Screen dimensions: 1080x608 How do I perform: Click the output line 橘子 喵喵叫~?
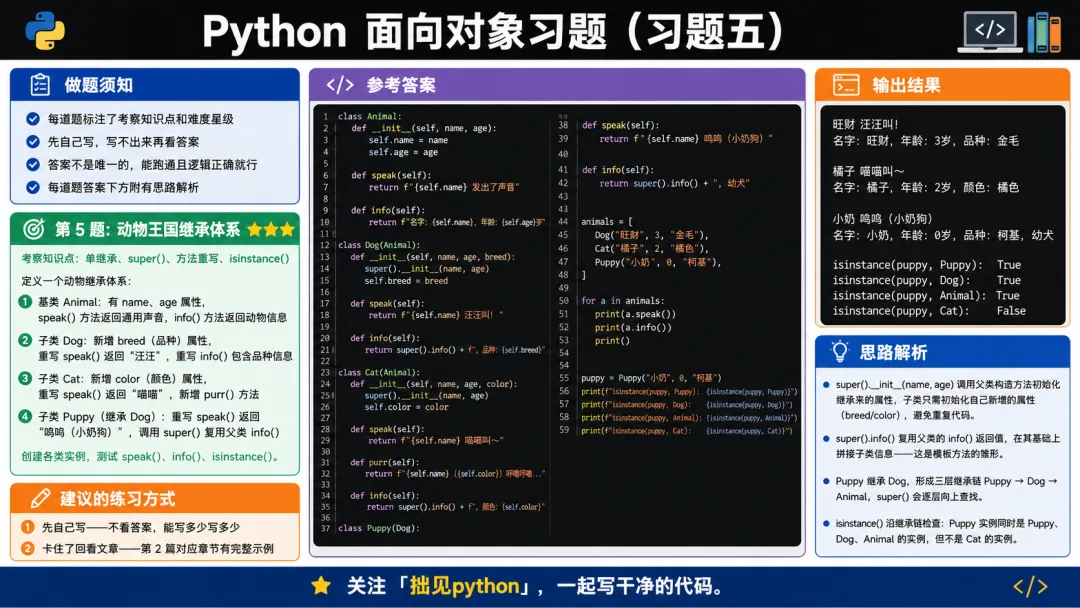tap(868, 171)
